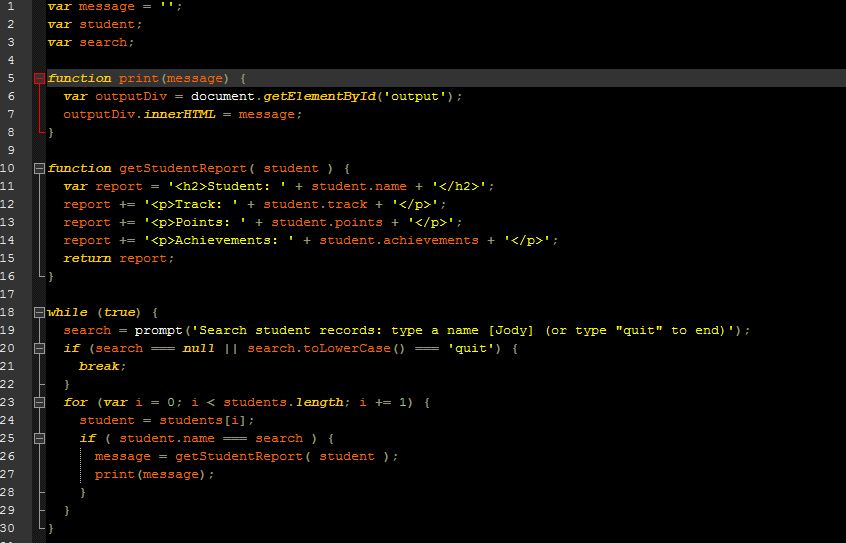Screen dimensions: 846x543
Task: Collapse the getStudentReport function fold marker
Action: pyautogui.click(x=40, y=168)
